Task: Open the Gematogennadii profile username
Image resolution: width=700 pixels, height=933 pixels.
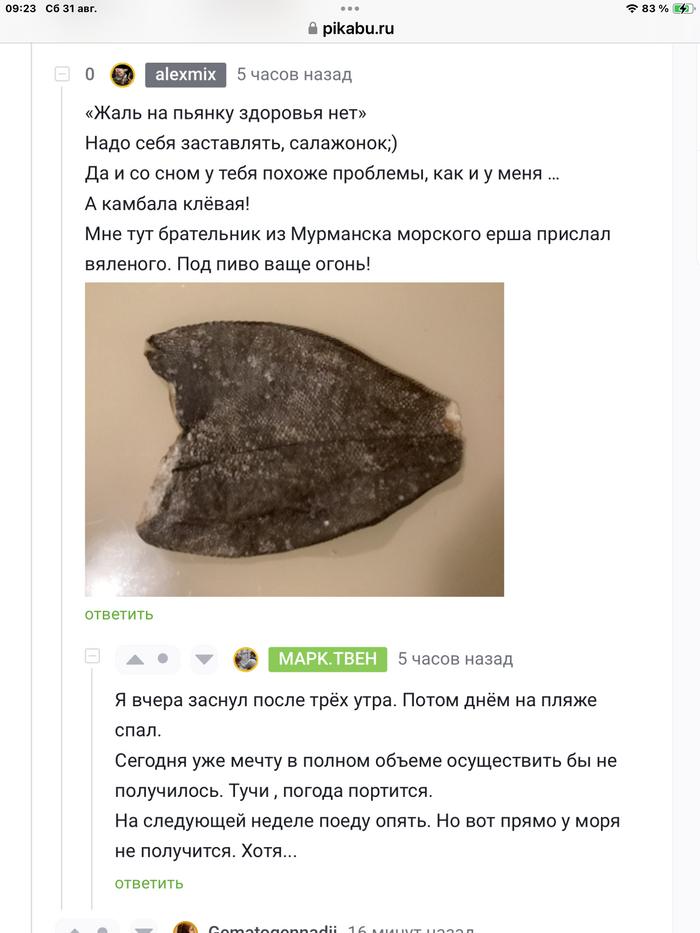Action: [272, 929]
